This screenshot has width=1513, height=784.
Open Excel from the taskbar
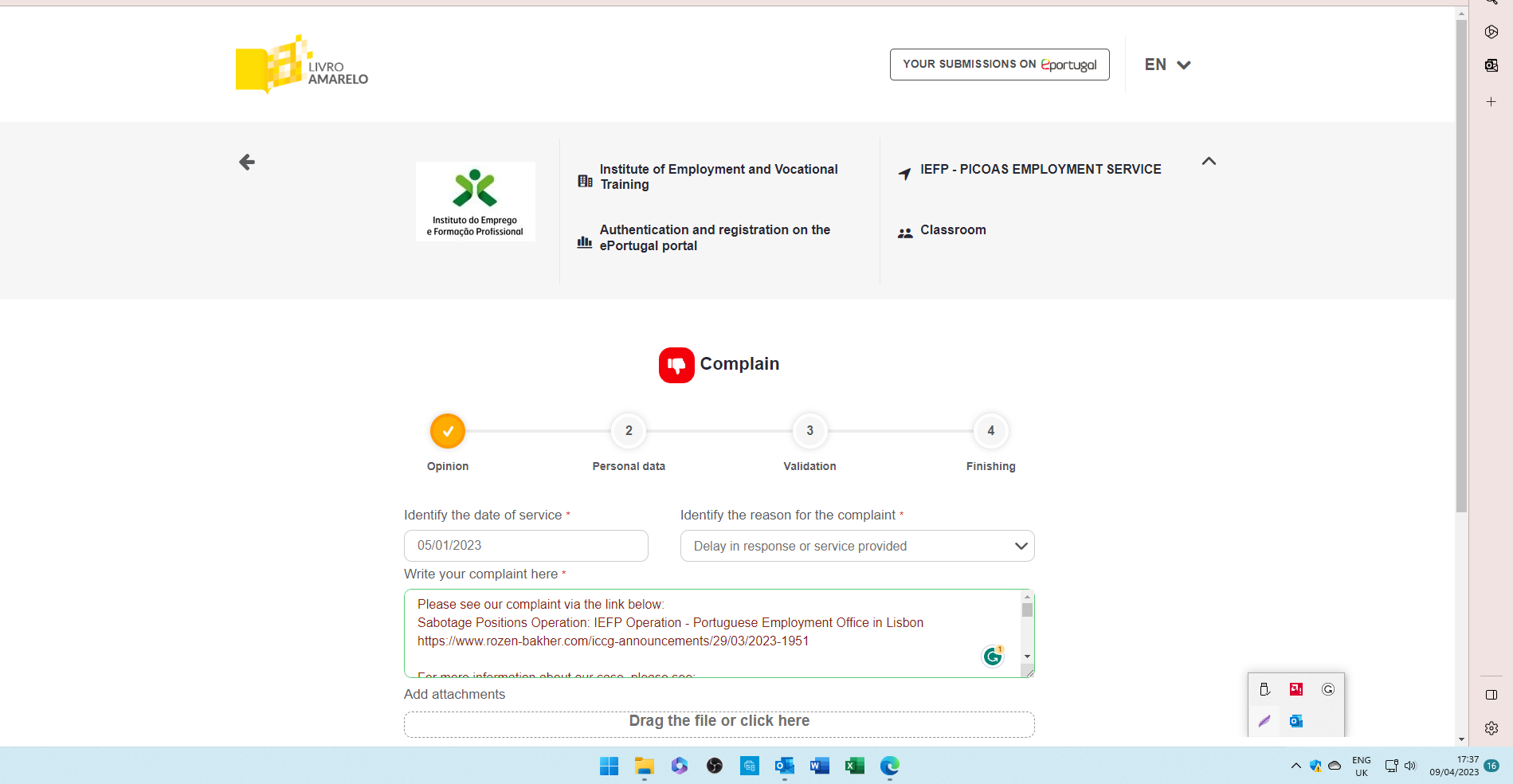pos(855,766)
